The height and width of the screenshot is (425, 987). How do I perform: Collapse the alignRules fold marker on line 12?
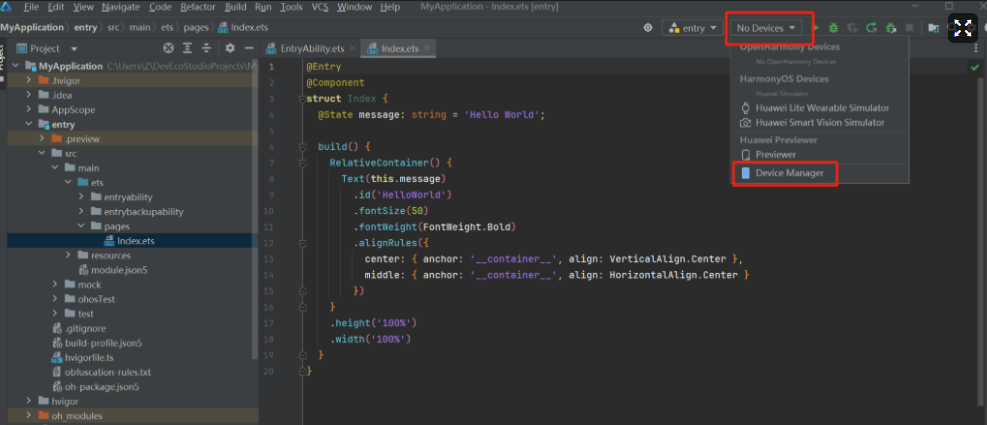pyautogui.click(x=303, y=242)
